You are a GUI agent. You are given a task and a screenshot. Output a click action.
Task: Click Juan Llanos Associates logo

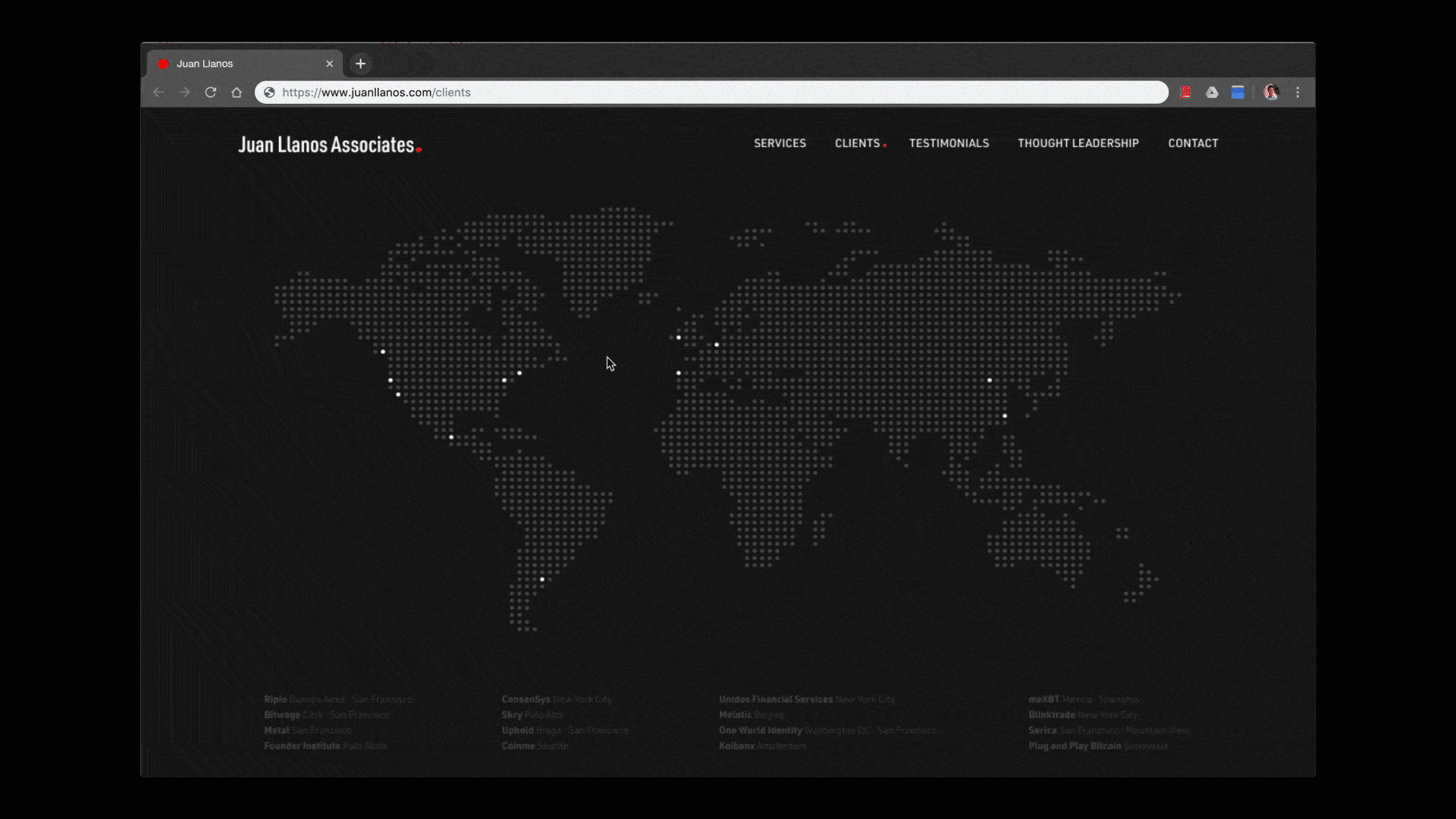329,145
